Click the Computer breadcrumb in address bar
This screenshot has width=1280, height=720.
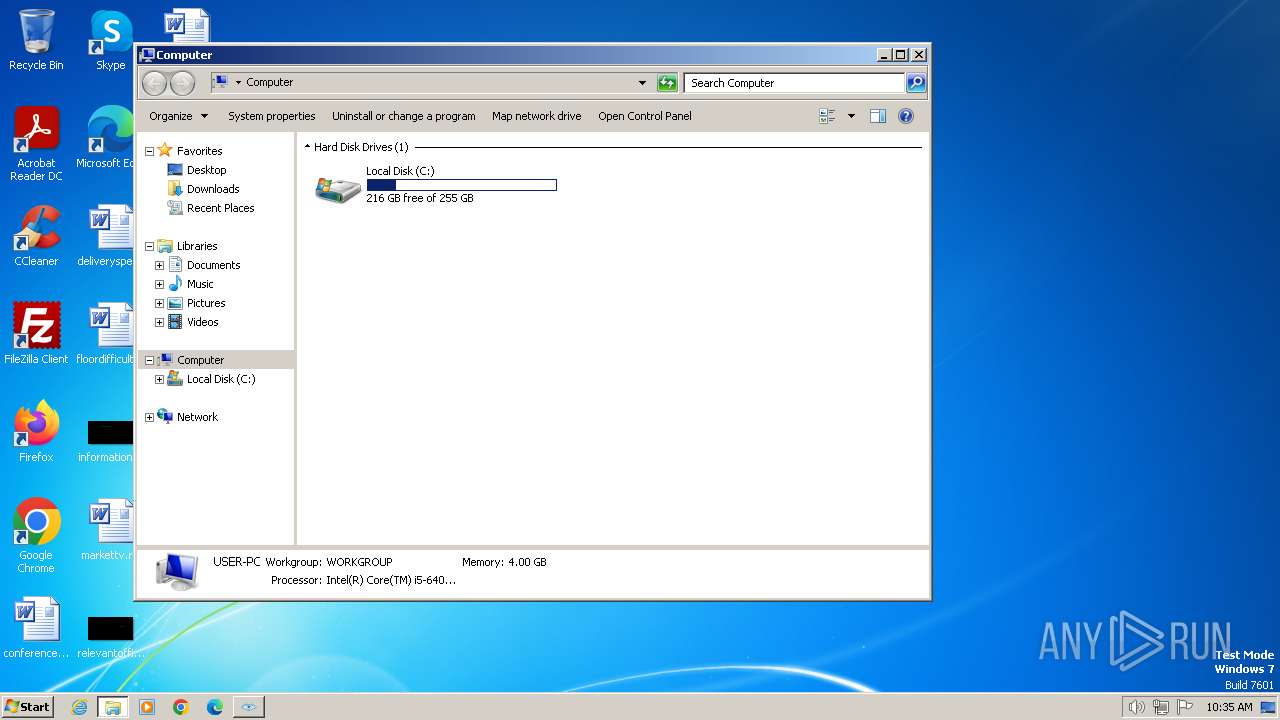click(x=270, y=83)
